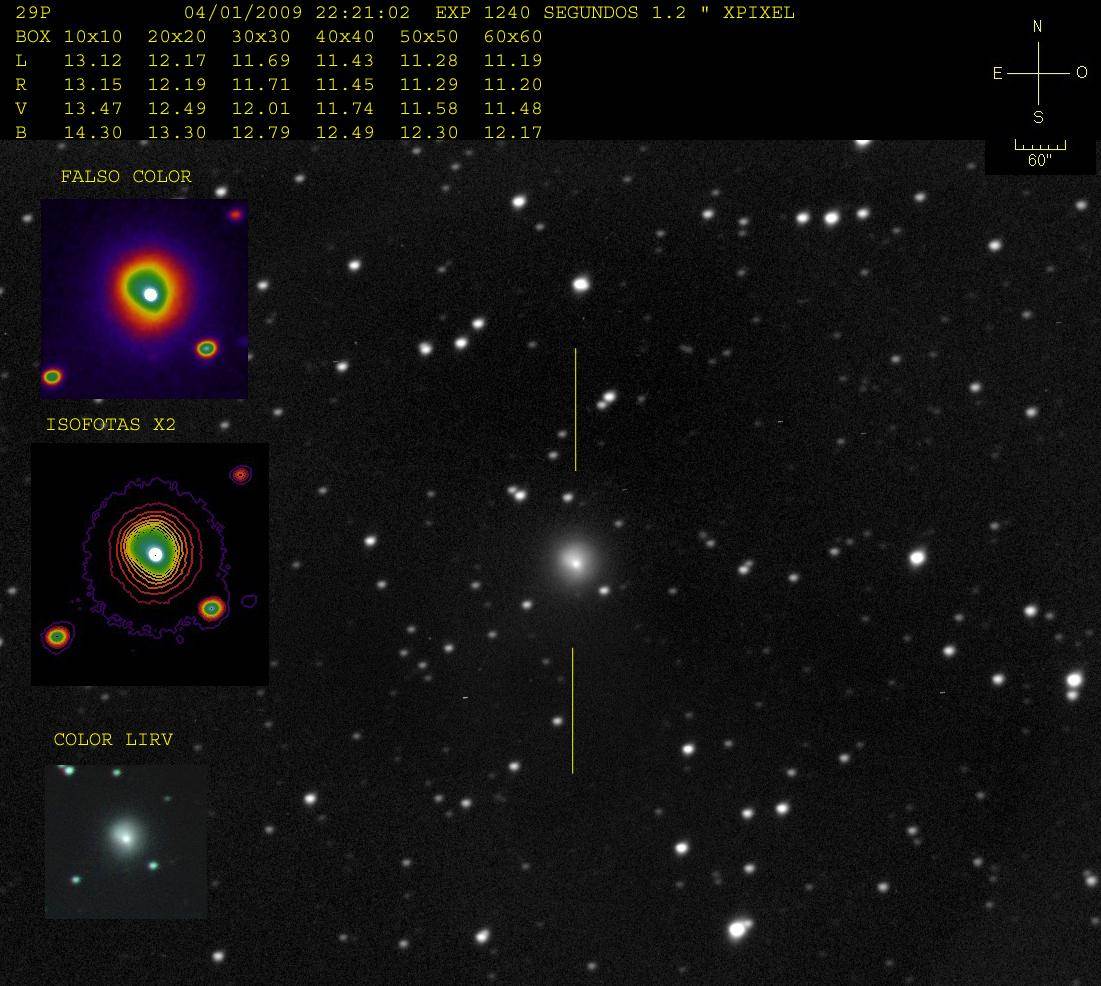Click the V magnitude value 13.47

(93, 109)
